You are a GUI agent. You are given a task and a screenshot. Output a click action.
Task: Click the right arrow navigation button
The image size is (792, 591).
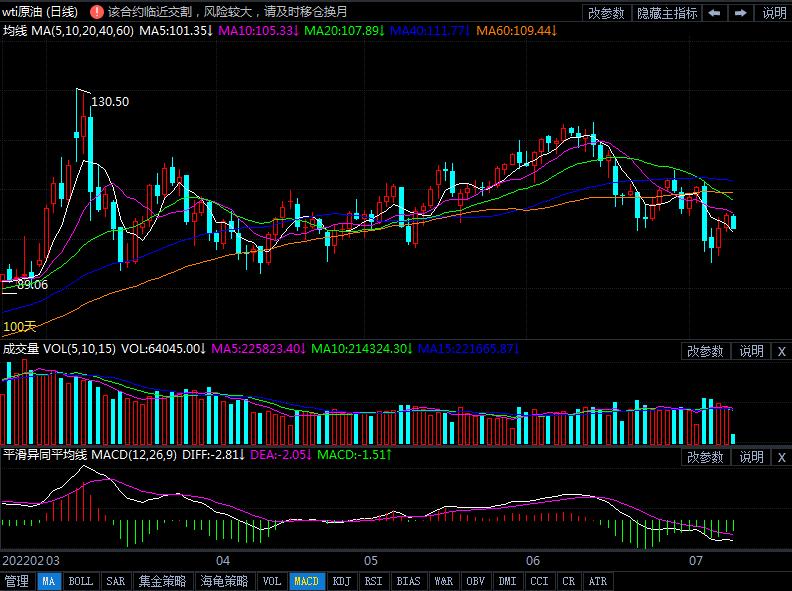click(741, 13)
